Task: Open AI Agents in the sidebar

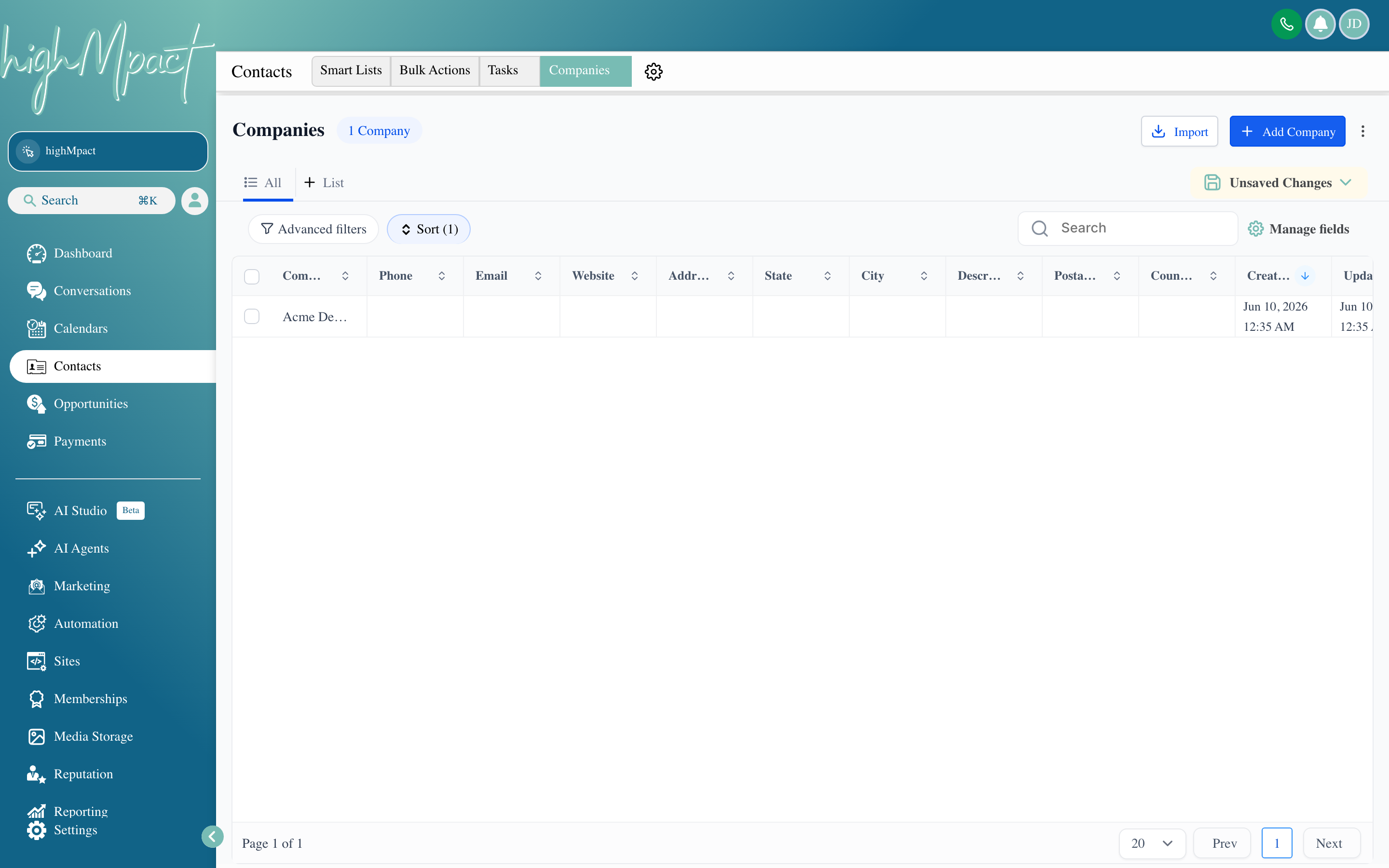Action: click(68, 548)
